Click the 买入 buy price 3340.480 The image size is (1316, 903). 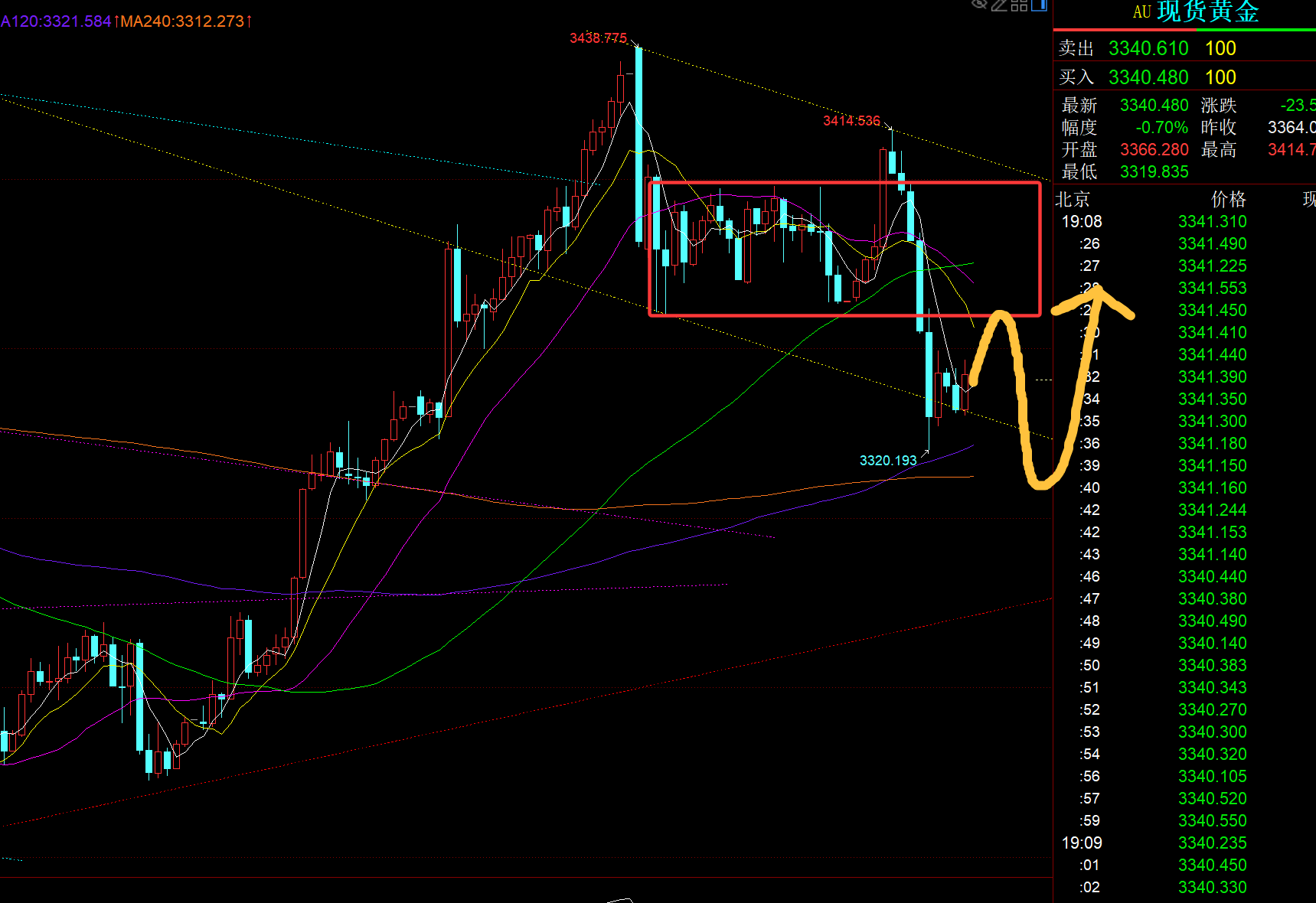(x=1148, y=78)
